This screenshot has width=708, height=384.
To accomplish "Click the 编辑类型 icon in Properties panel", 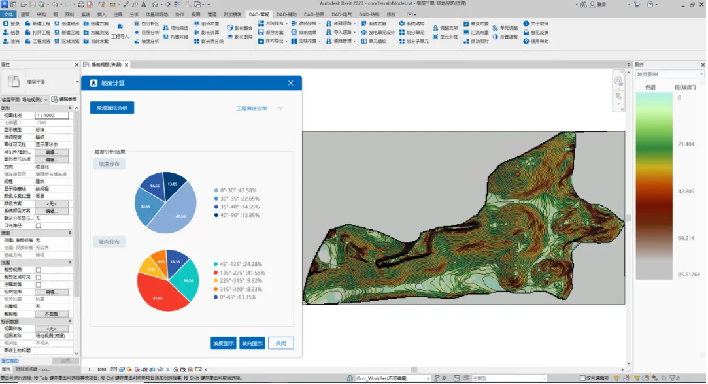I will pos(54,99).
